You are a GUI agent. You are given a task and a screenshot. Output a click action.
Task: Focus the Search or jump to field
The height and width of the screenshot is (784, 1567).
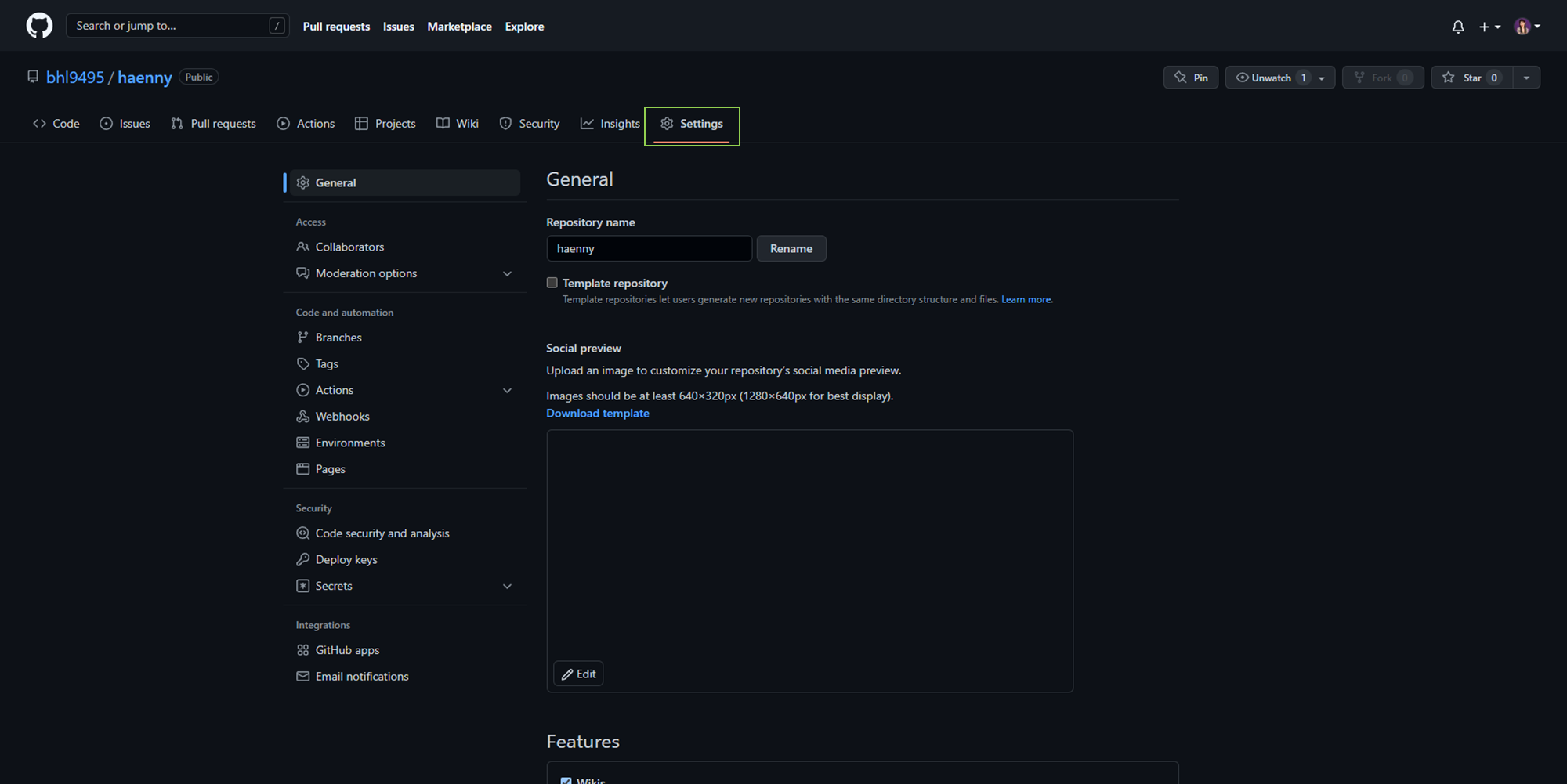point(178,26)
